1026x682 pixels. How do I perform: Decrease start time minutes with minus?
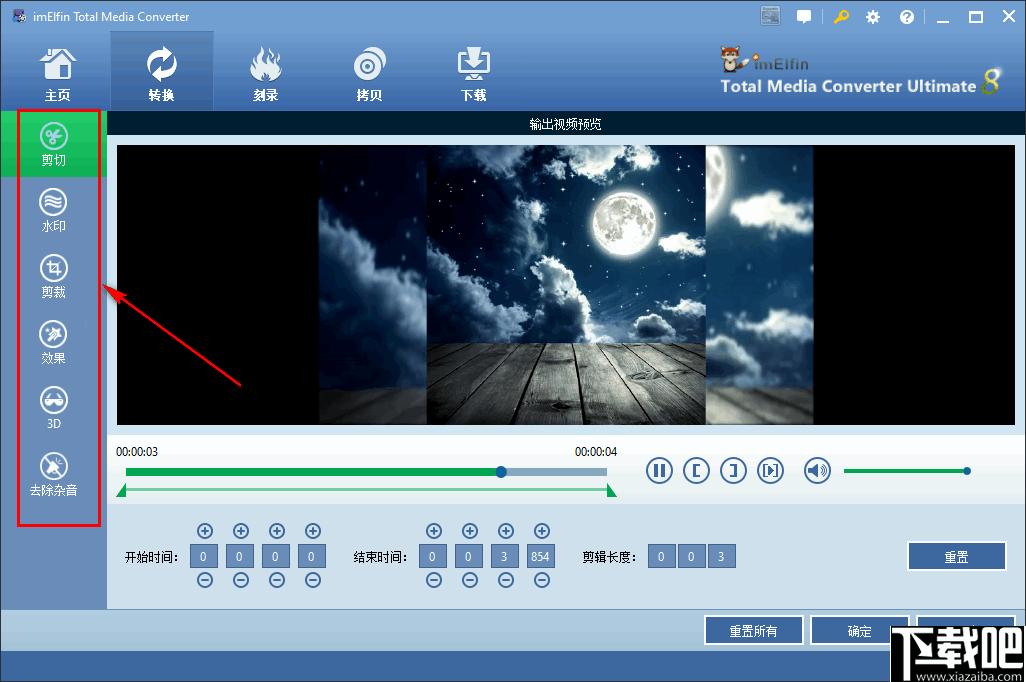241,580
